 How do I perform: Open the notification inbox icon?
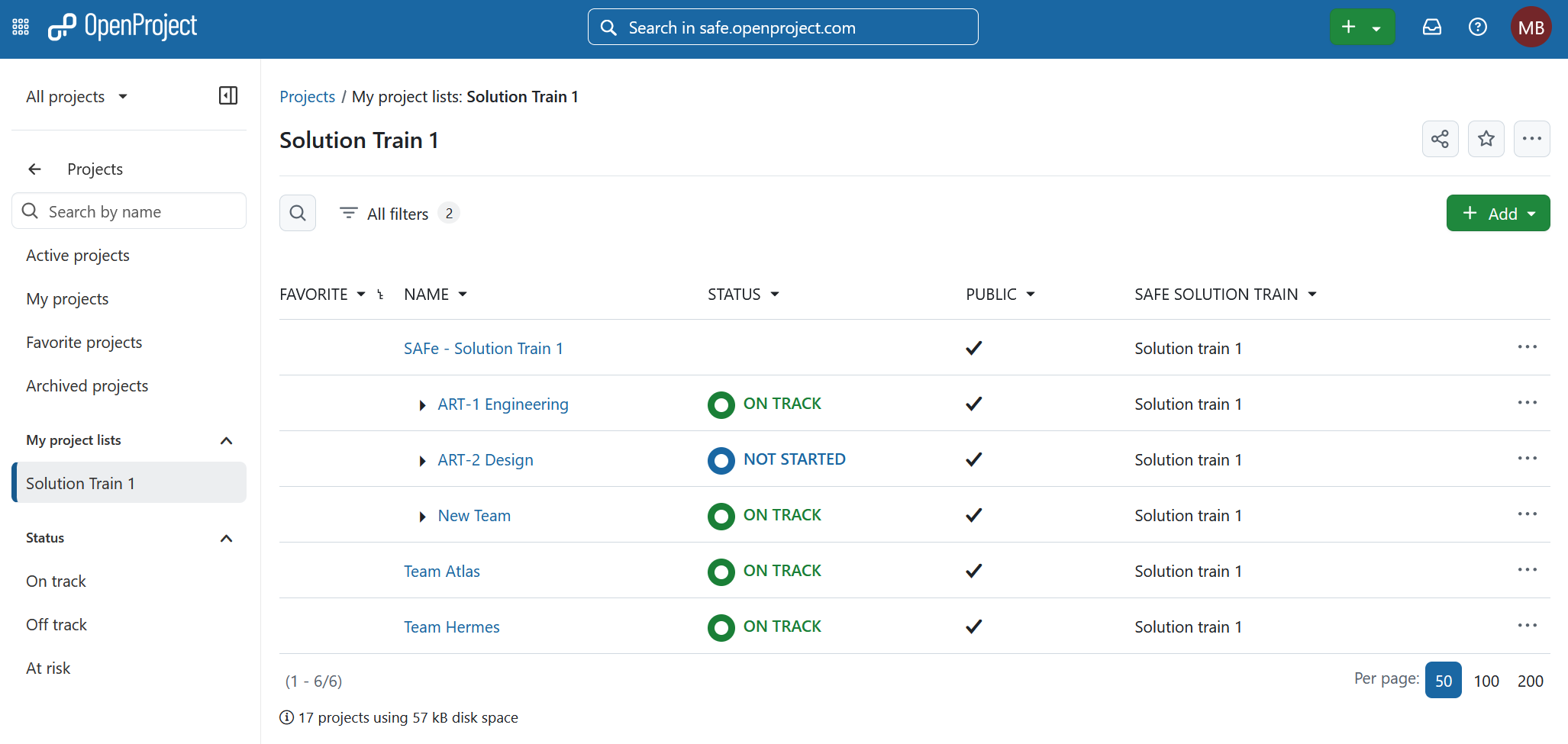pyautogui.click(x=1432, y=27)
